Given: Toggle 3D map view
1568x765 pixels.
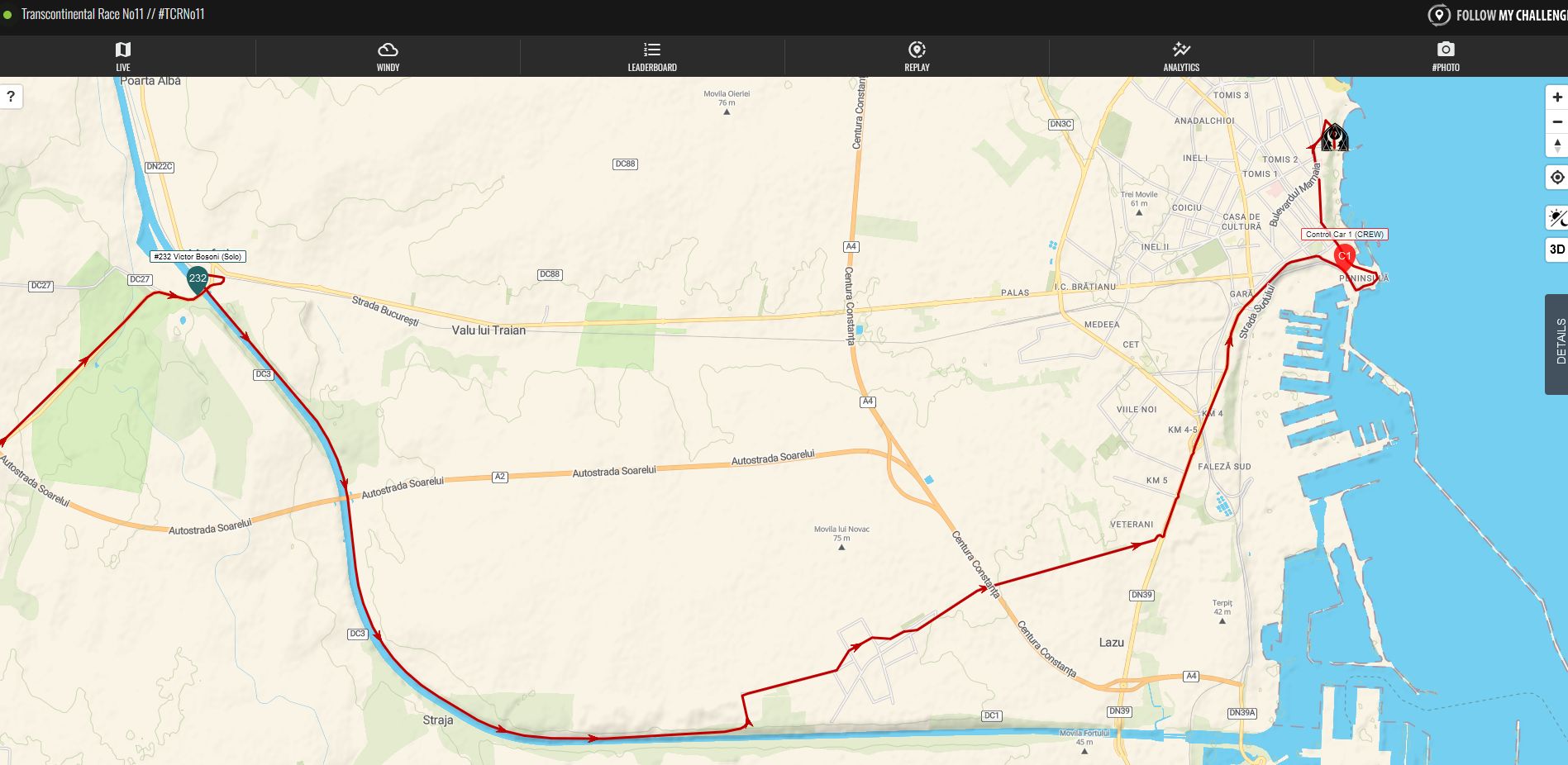Looking at the screenshot, I should (x=1557, y=249).
